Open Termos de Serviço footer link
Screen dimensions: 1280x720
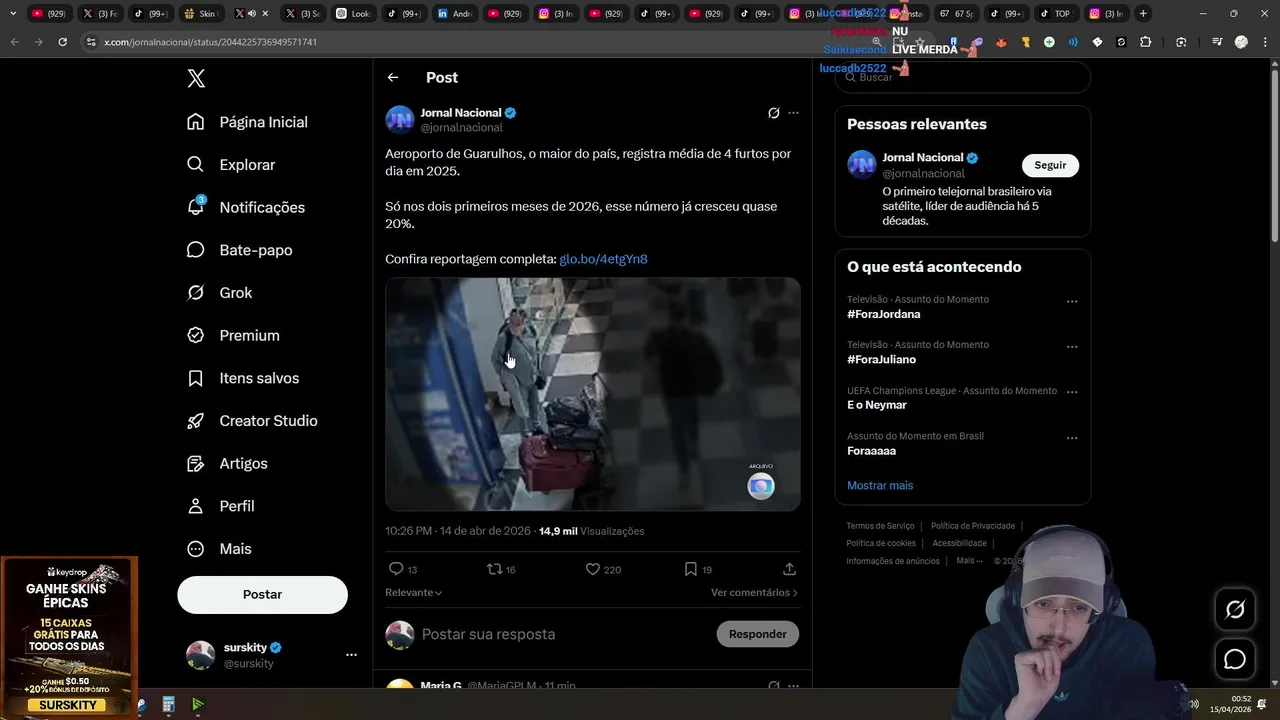click(880, 526)
